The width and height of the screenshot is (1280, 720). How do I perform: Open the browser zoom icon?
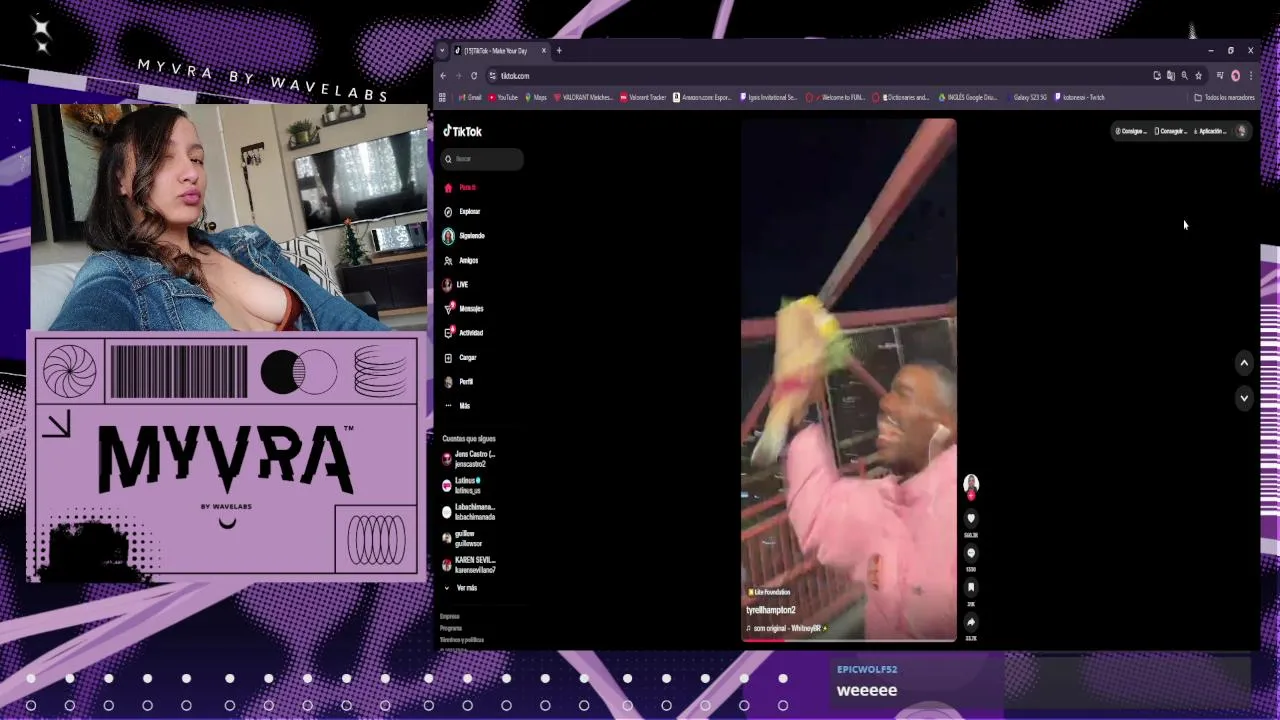[1184, 76]
